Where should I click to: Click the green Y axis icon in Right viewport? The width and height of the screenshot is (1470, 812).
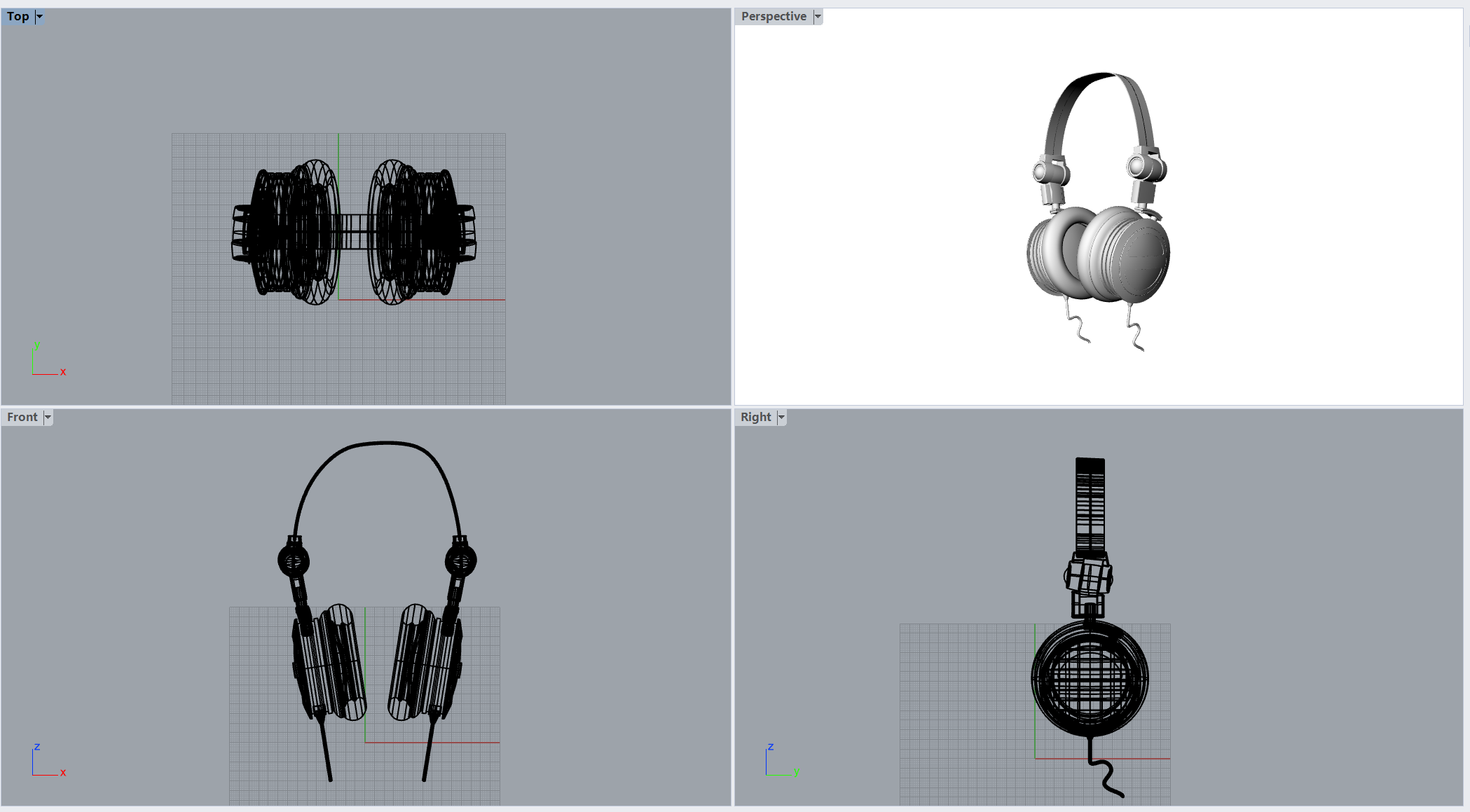pos(796,772)
